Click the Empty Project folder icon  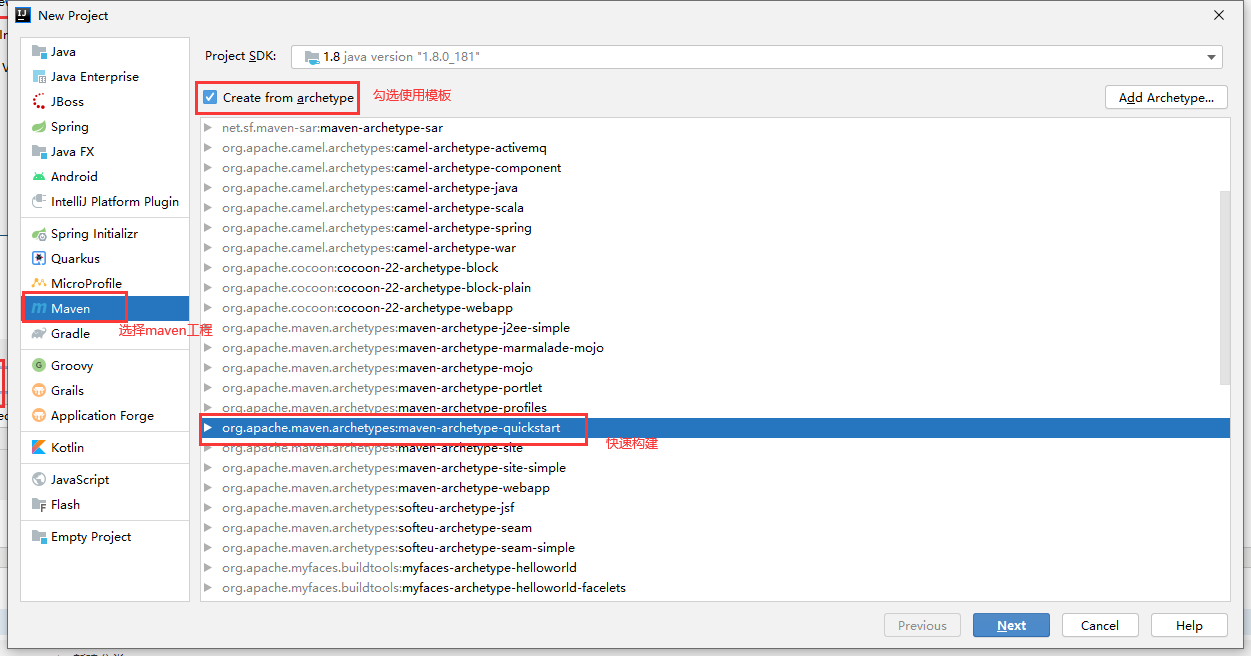[x=39, y=537]
